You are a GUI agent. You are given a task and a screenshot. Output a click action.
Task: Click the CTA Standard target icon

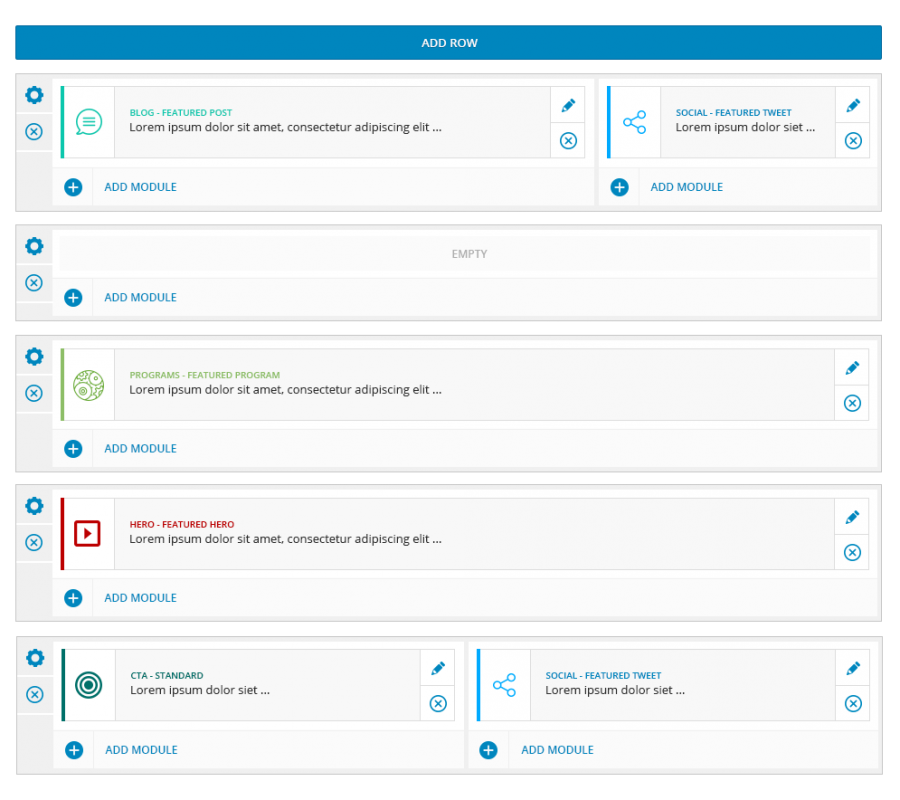pyautogui.click(x=89, y=685)
